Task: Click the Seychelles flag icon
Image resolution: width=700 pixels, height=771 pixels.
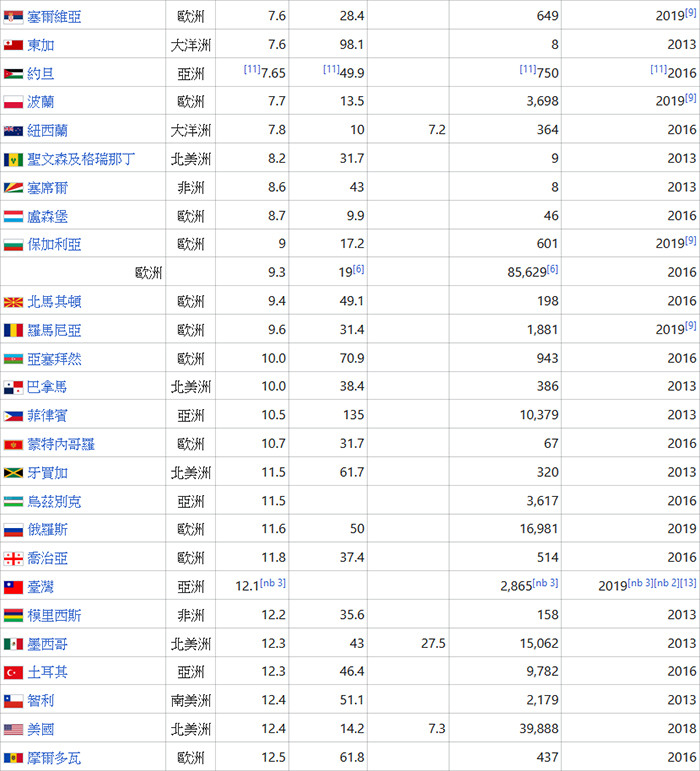Action: tap(13, 188)
